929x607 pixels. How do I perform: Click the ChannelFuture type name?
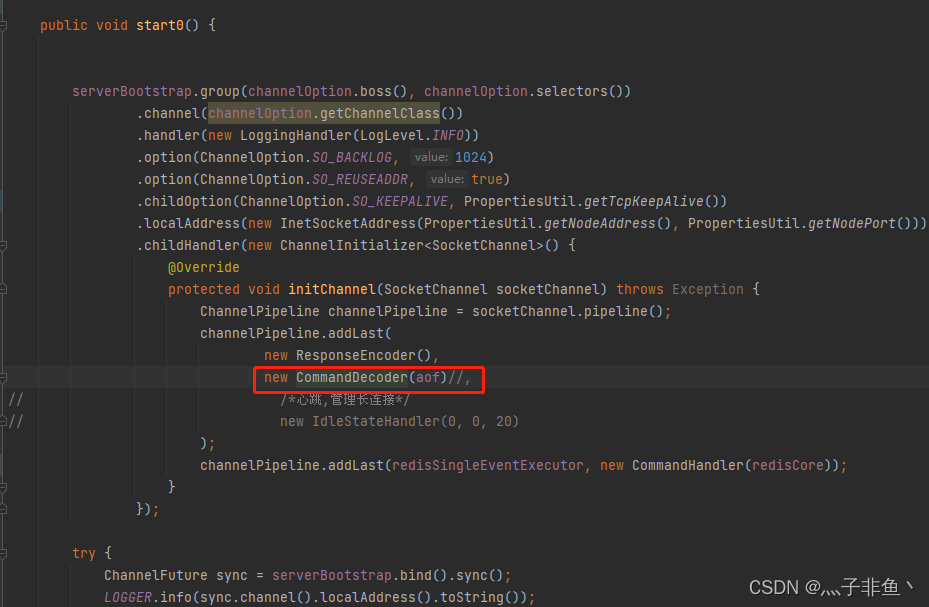pyautogui.click(x=156, y=575)
